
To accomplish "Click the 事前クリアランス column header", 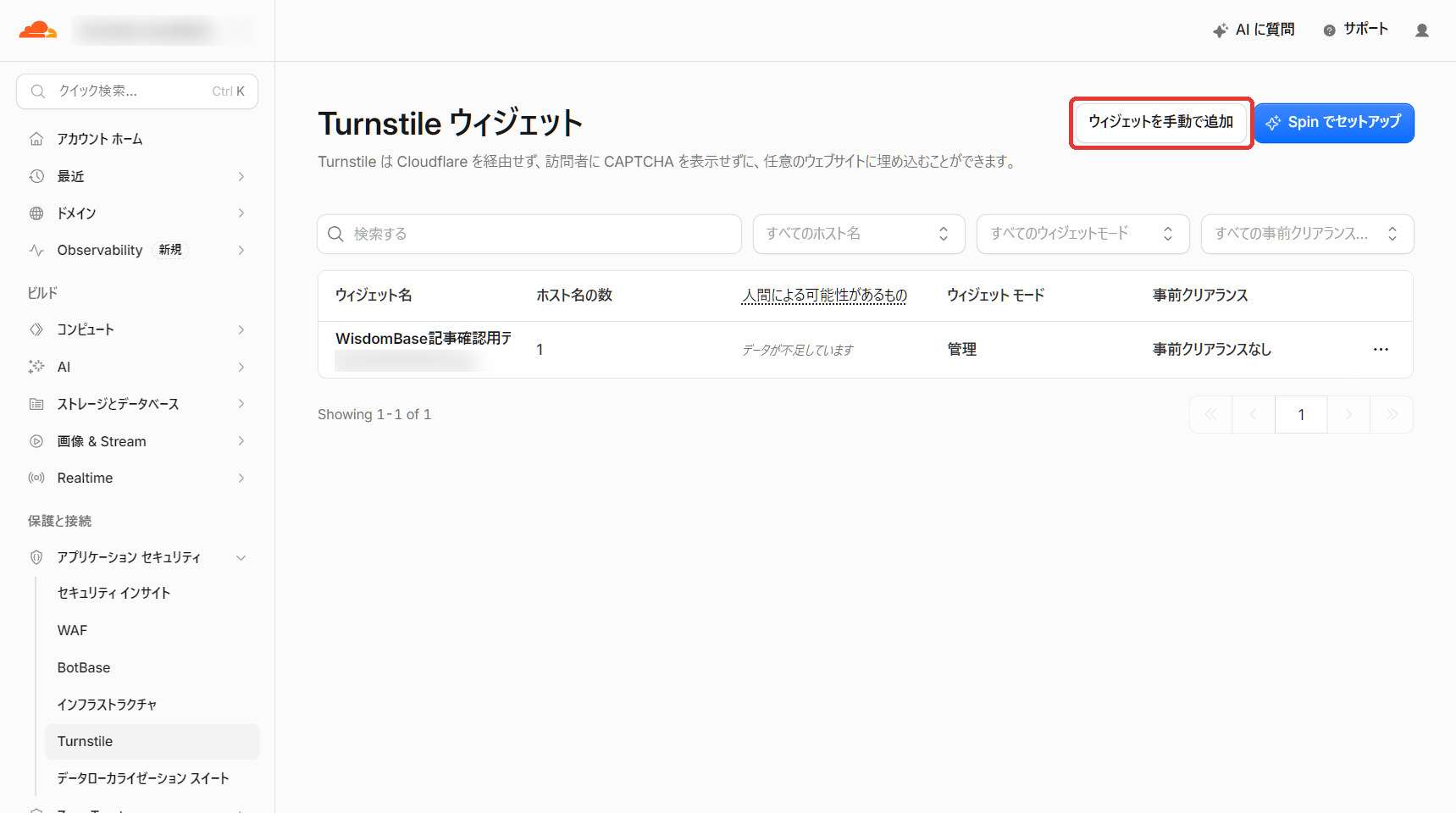I will coord(1200,295).
